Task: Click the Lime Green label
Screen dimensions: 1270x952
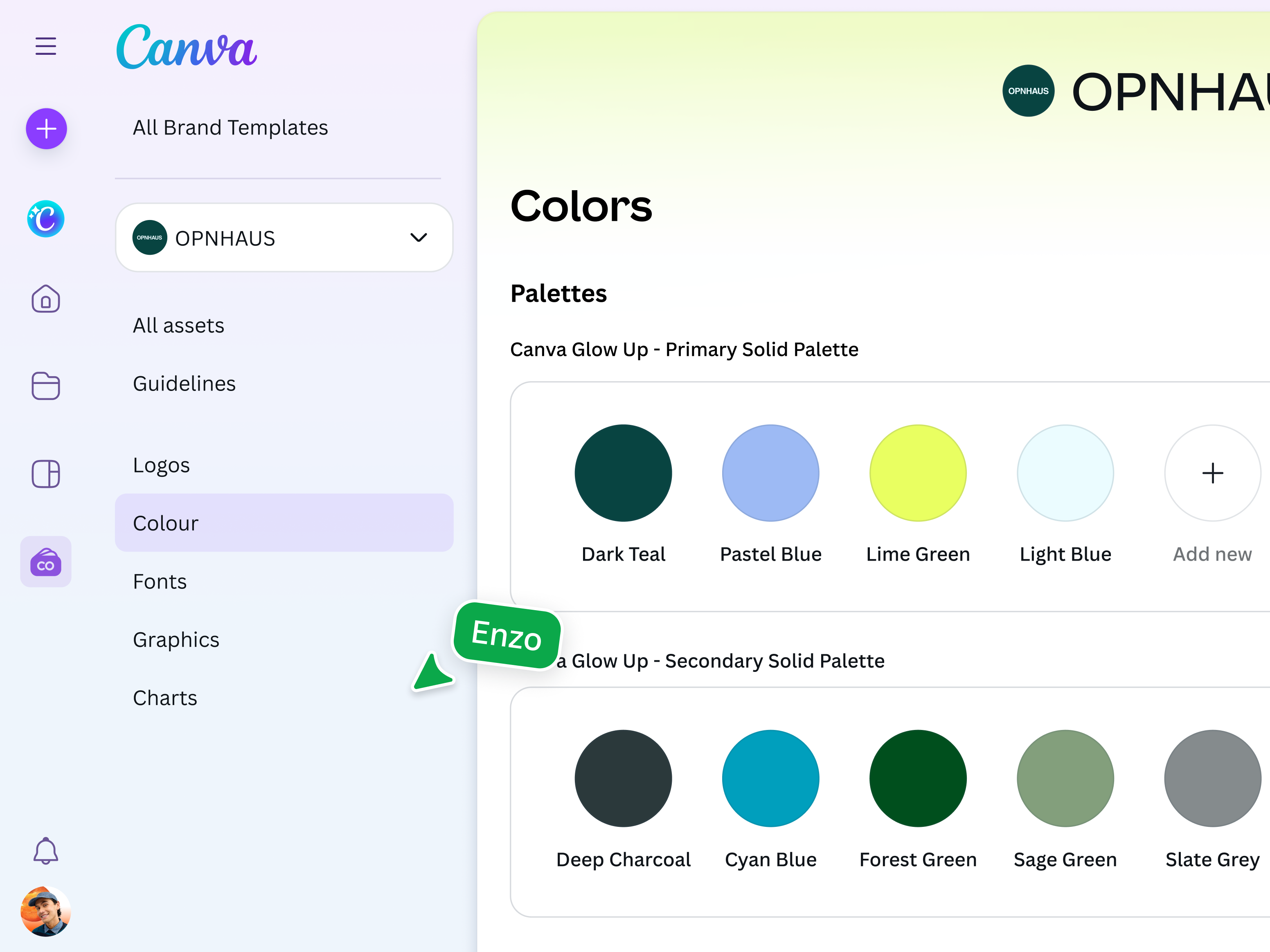Action: 918,554
